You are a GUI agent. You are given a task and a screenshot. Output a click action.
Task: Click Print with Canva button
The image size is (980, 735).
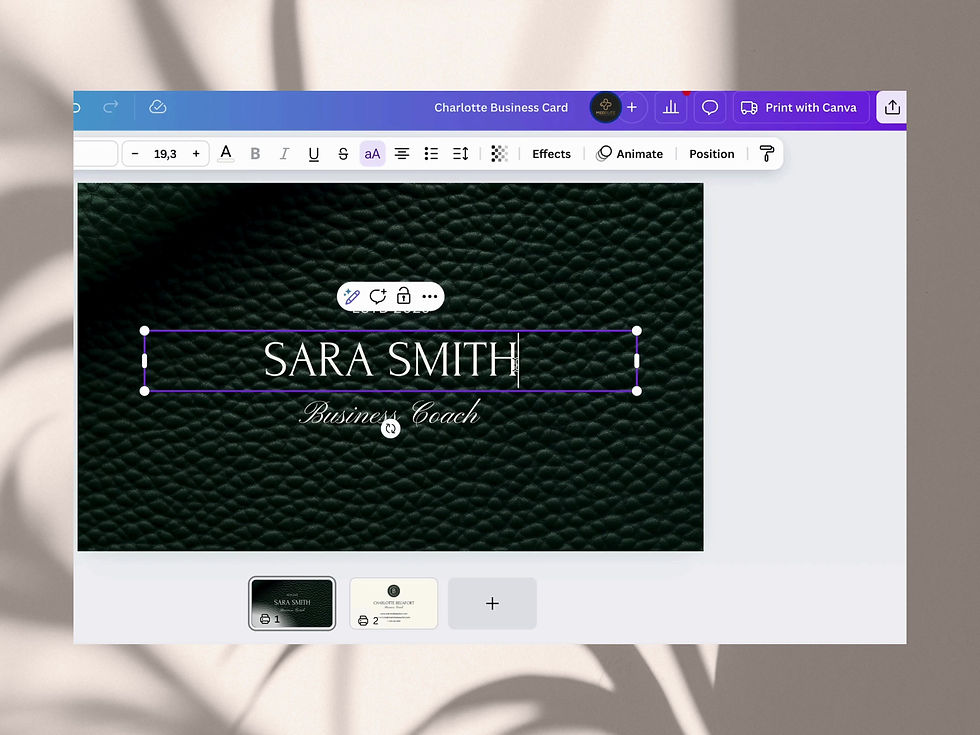pyautogui.click(x=800, y=108)
